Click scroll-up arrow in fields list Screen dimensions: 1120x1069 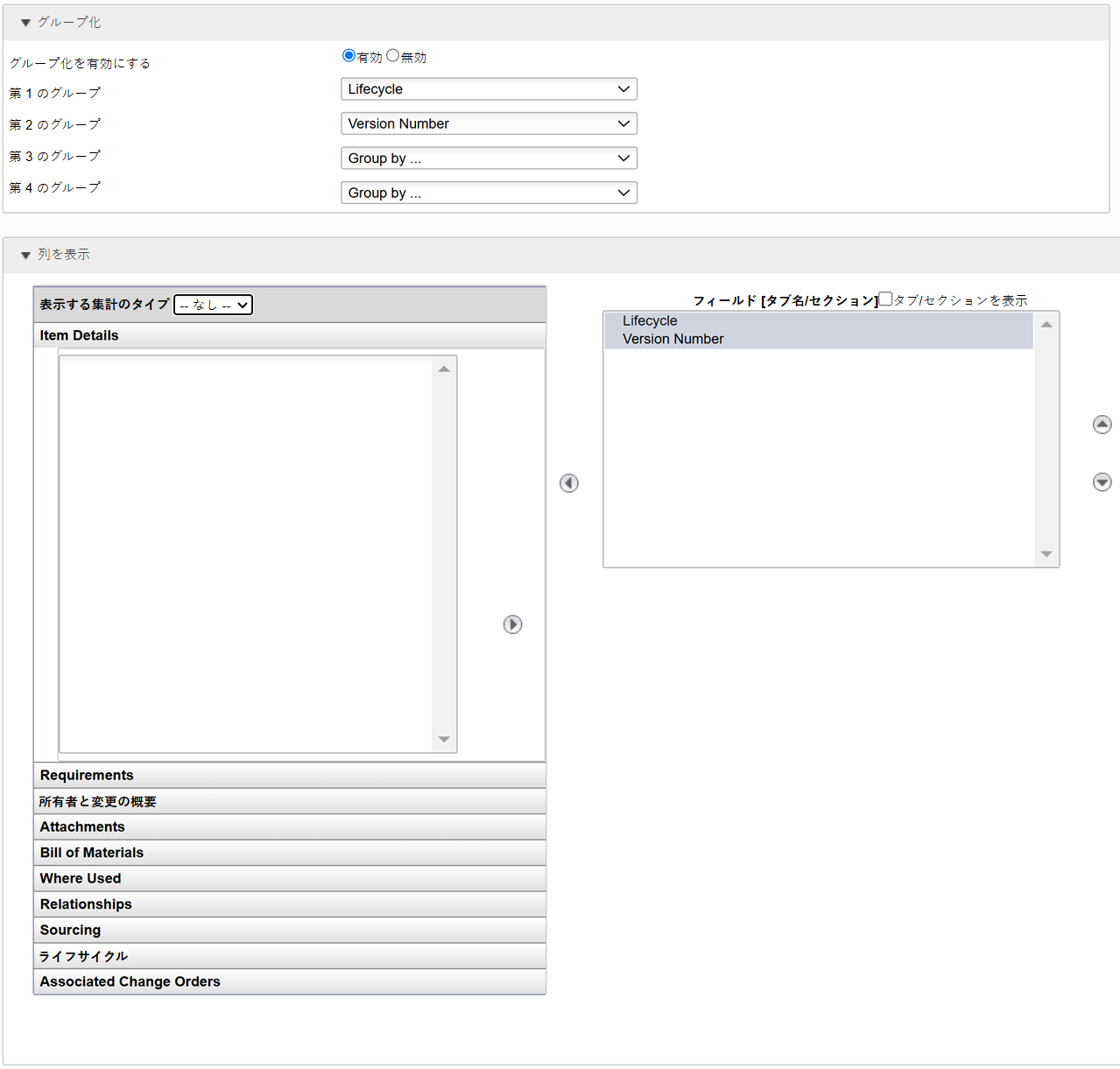click(x=1046, y=325)
